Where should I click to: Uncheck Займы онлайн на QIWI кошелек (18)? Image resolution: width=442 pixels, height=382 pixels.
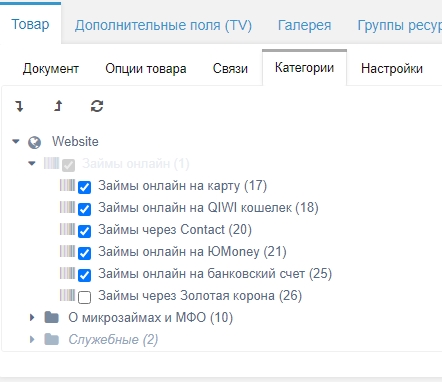coord(84,209)
